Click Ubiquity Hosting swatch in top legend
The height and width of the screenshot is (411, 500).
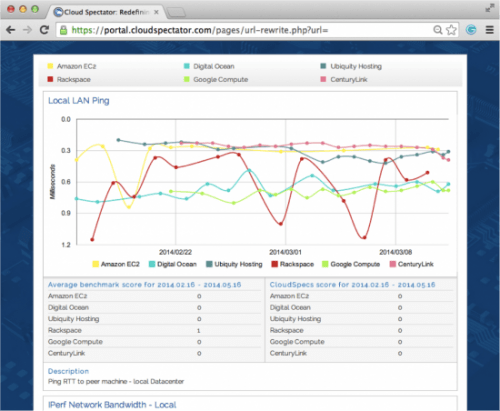coord(323,66)
